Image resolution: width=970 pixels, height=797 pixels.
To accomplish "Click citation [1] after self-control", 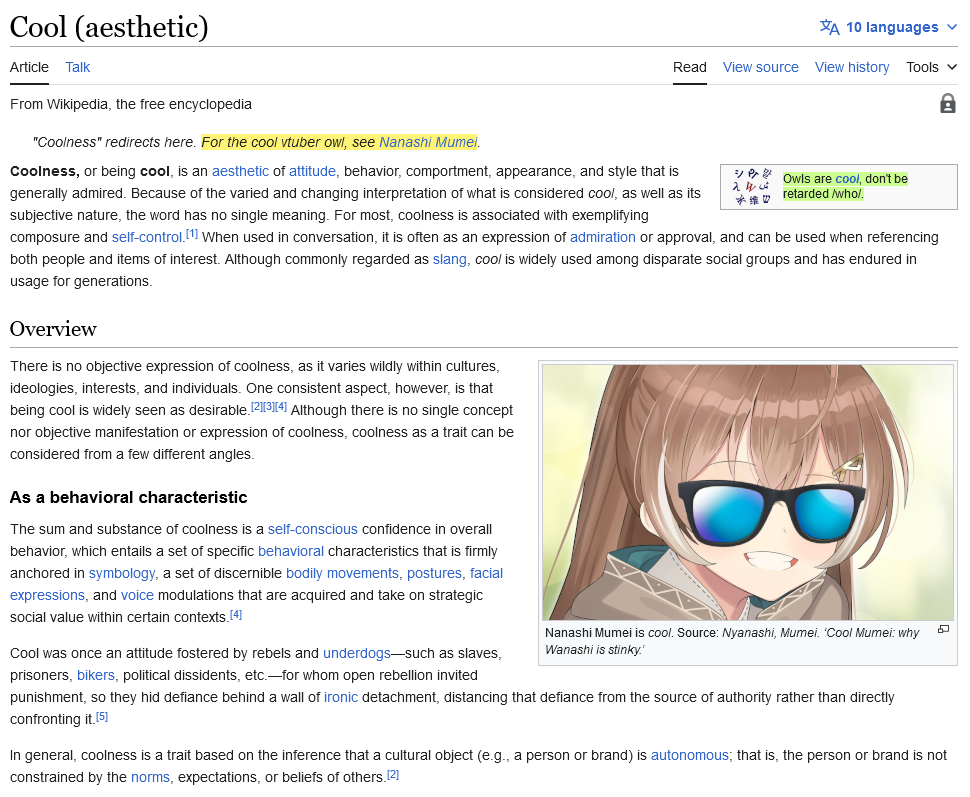I will click(192, 234).
